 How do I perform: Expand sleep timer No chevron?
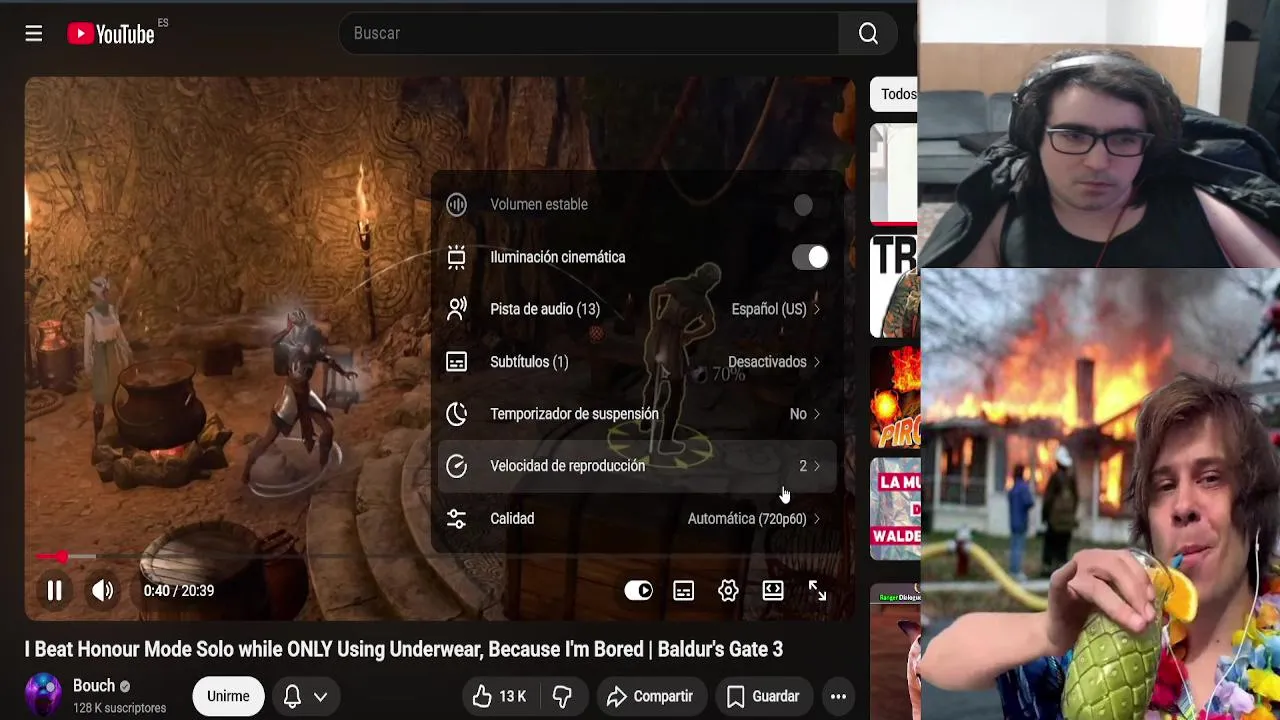pyautogui.click(x=817, y=414)
